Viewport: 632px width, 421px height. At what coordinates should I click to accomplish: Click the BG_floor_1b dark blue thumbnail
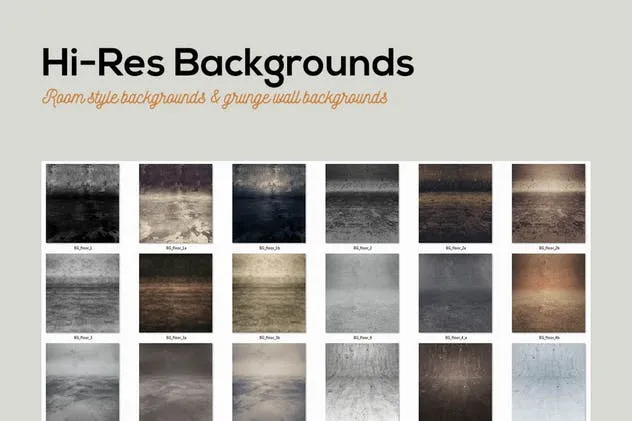point(269,203)
